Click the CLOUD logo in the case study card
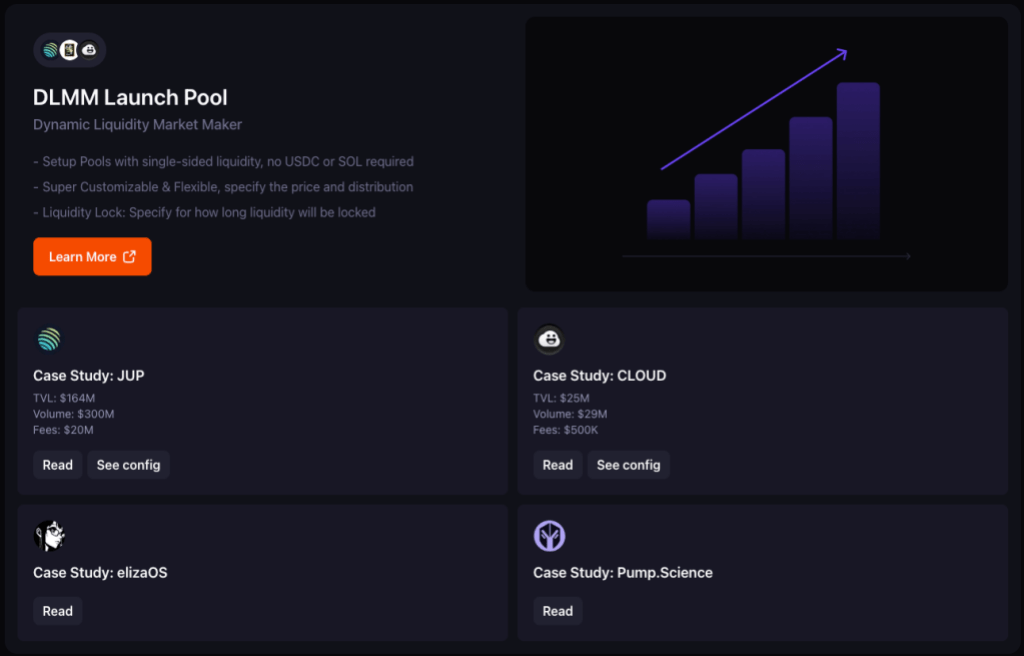1024x656 pixels. pos(549,340)
